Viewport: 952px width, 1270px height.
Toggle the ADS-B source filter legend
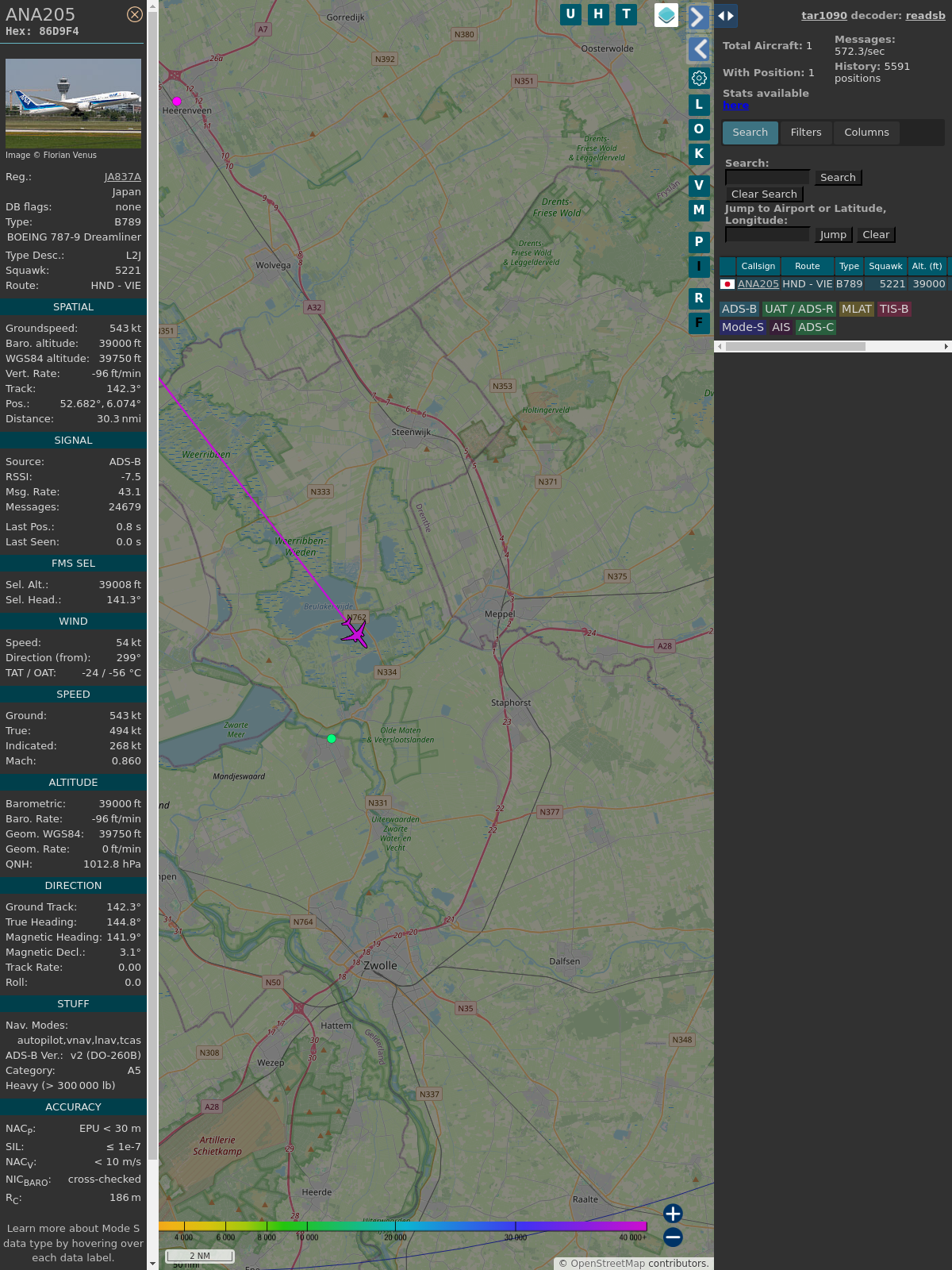(x=739, y=309)
